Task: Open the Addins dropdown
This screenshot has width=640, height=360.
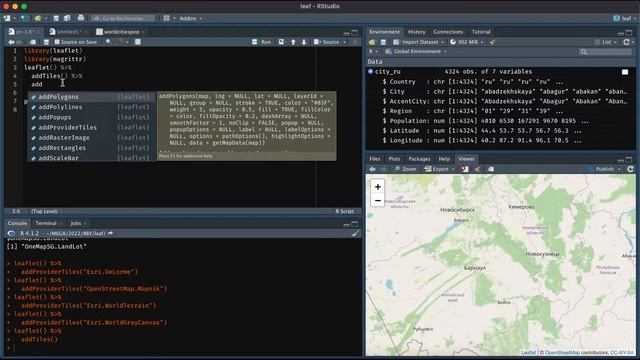Action: tap(191, 18)
